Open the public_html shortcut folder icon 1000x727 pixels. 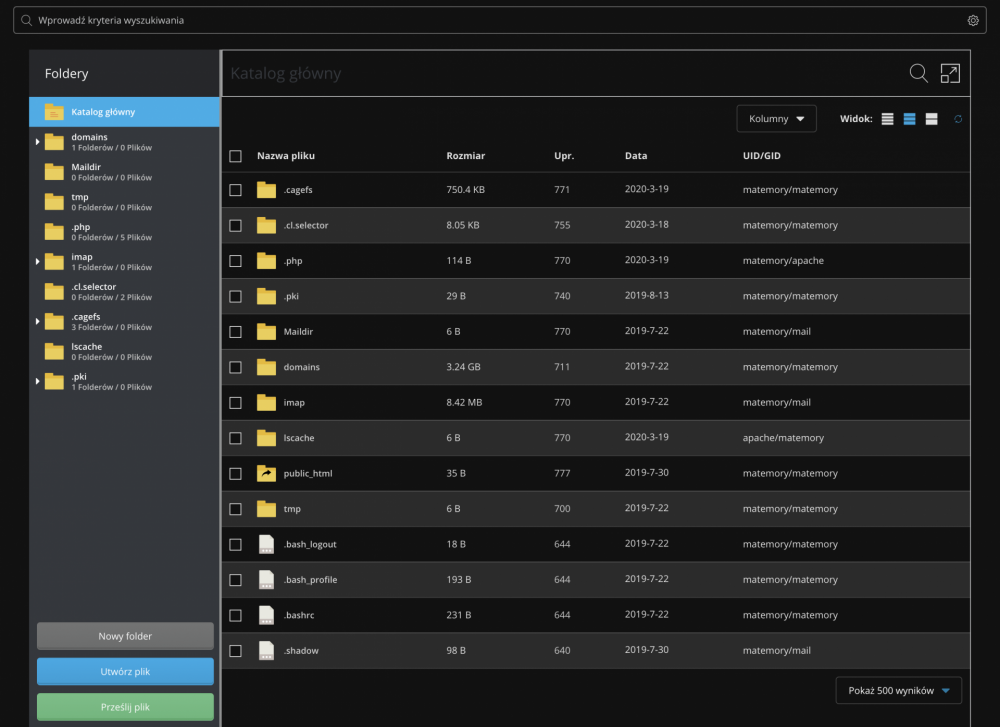266,473
